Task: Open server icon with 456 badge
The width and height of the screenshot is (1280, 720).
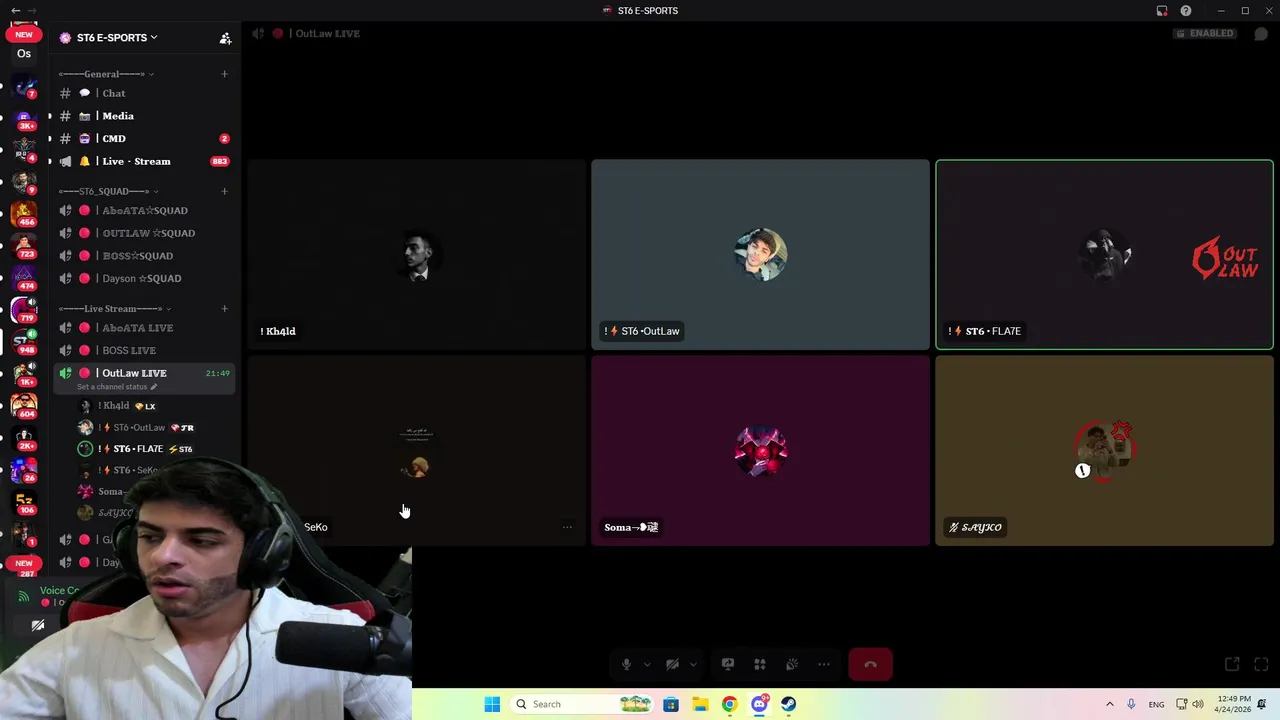Action: pos(24,213)
